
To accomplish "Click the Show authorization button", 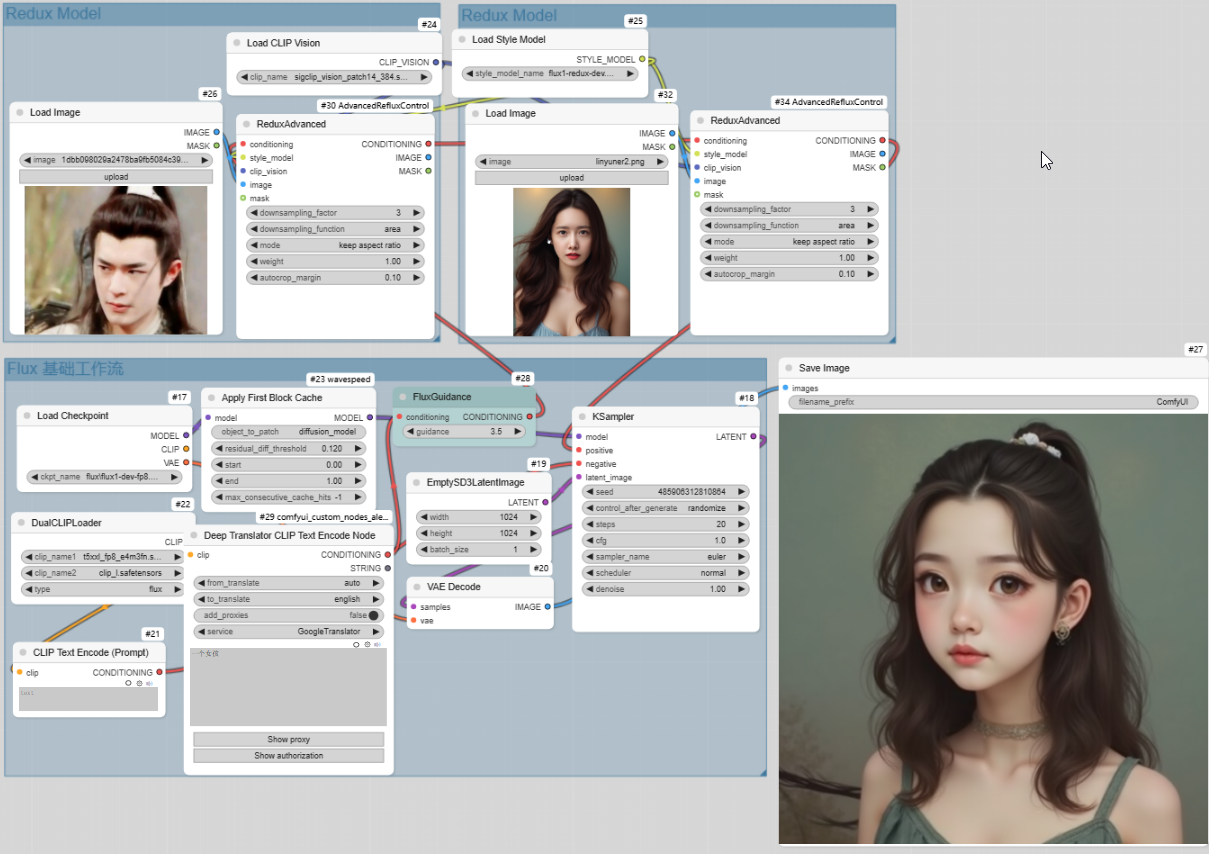I will (x=288, y=756).
